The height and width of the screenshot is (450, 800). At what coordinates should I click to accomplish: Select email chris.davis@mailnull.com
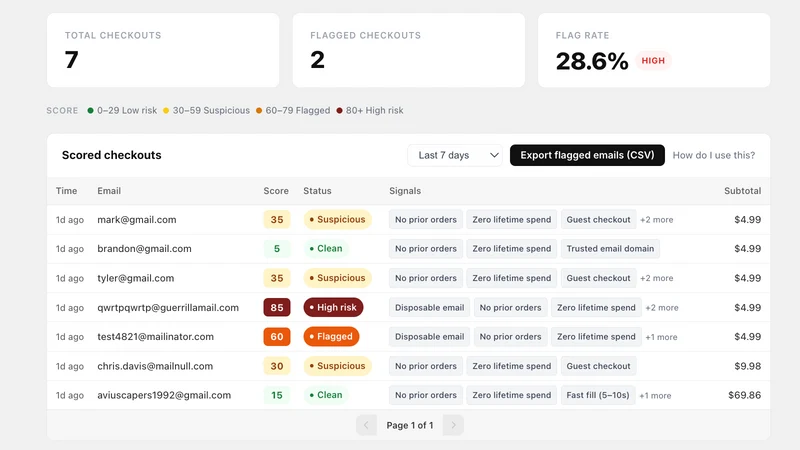tap(155, 366)
